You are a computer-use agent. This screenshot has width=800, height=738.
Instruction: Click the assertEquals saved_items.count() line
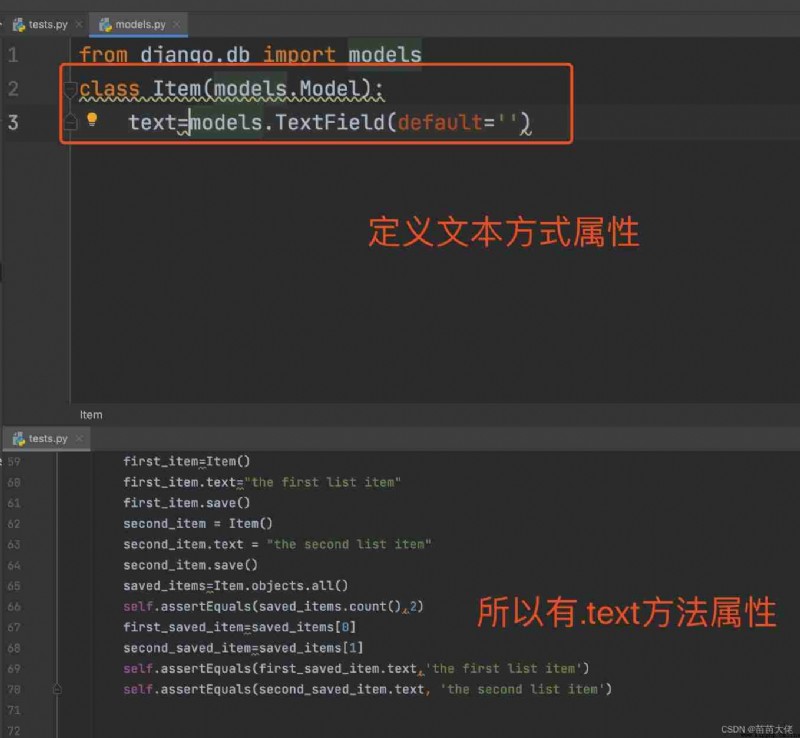273,607
